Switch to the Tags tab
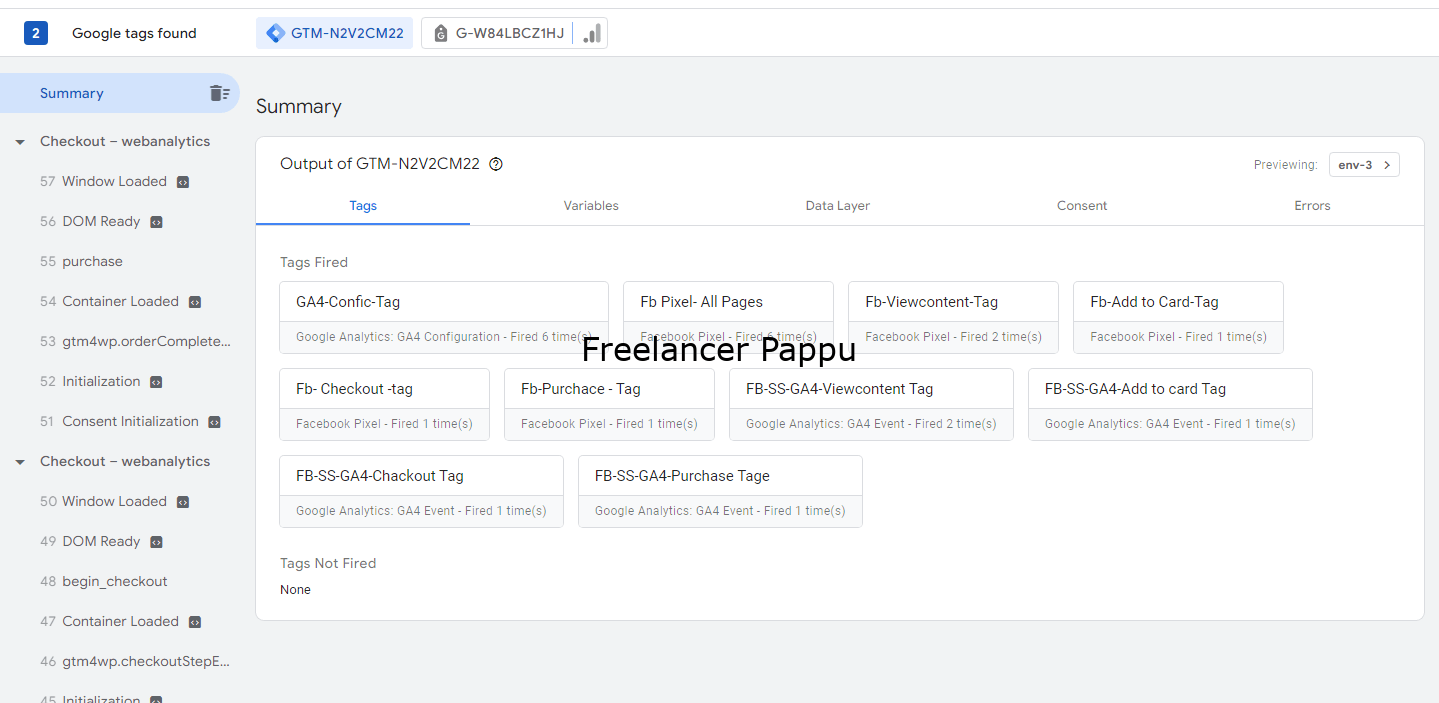Image resolution: width=1439 pixels, height=703 pixels. [x=363, y=205]
